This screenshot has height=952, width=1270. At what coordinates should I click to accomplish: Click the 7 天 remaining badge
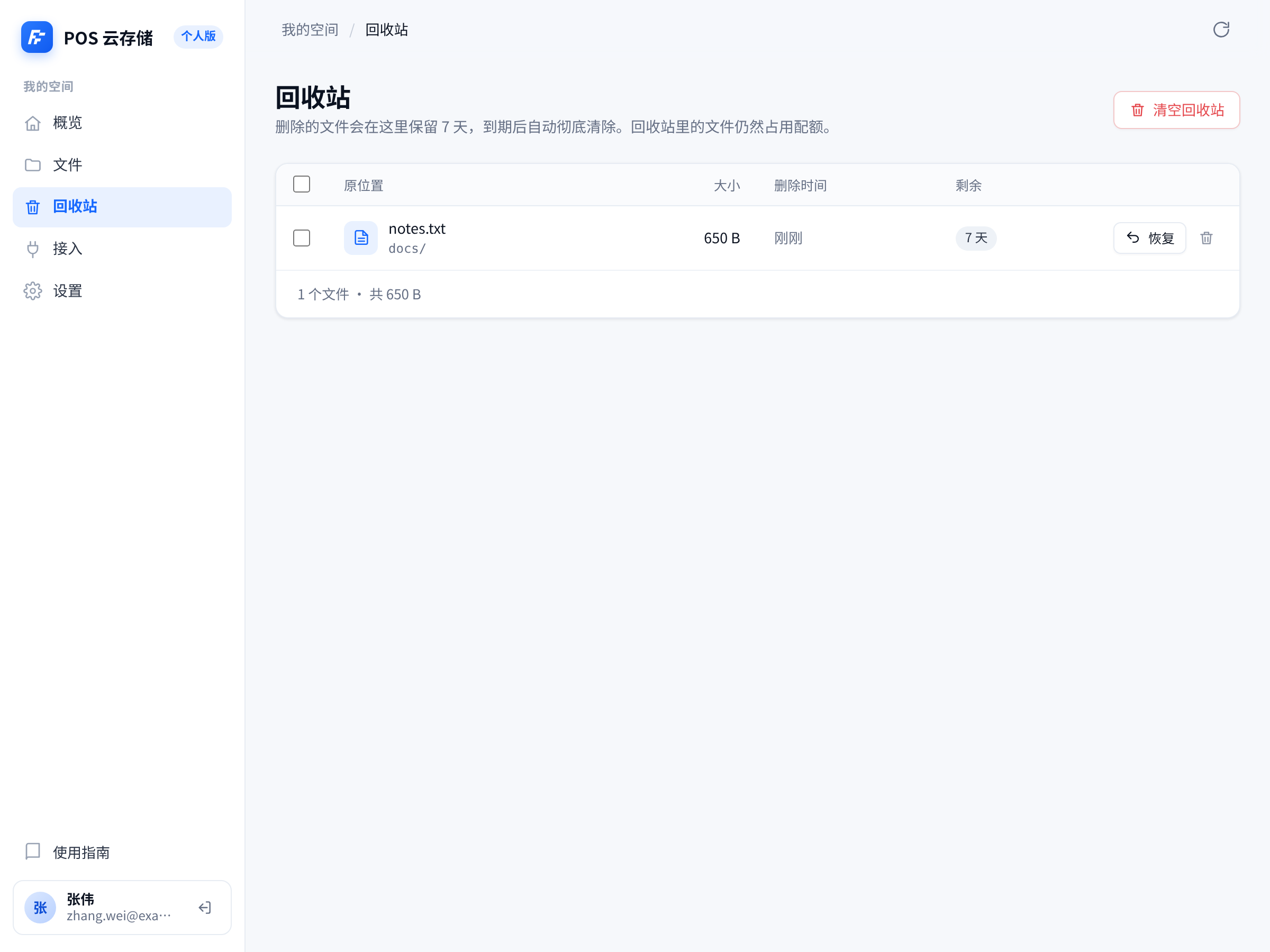(x=976, y=237)
